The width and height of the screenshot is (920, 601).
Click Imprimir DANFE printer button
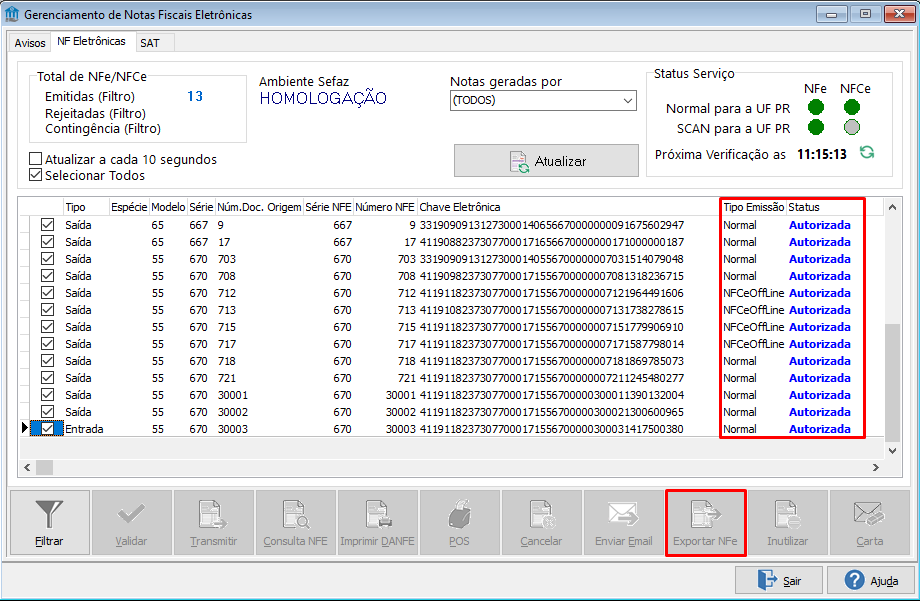pos(377,522)
